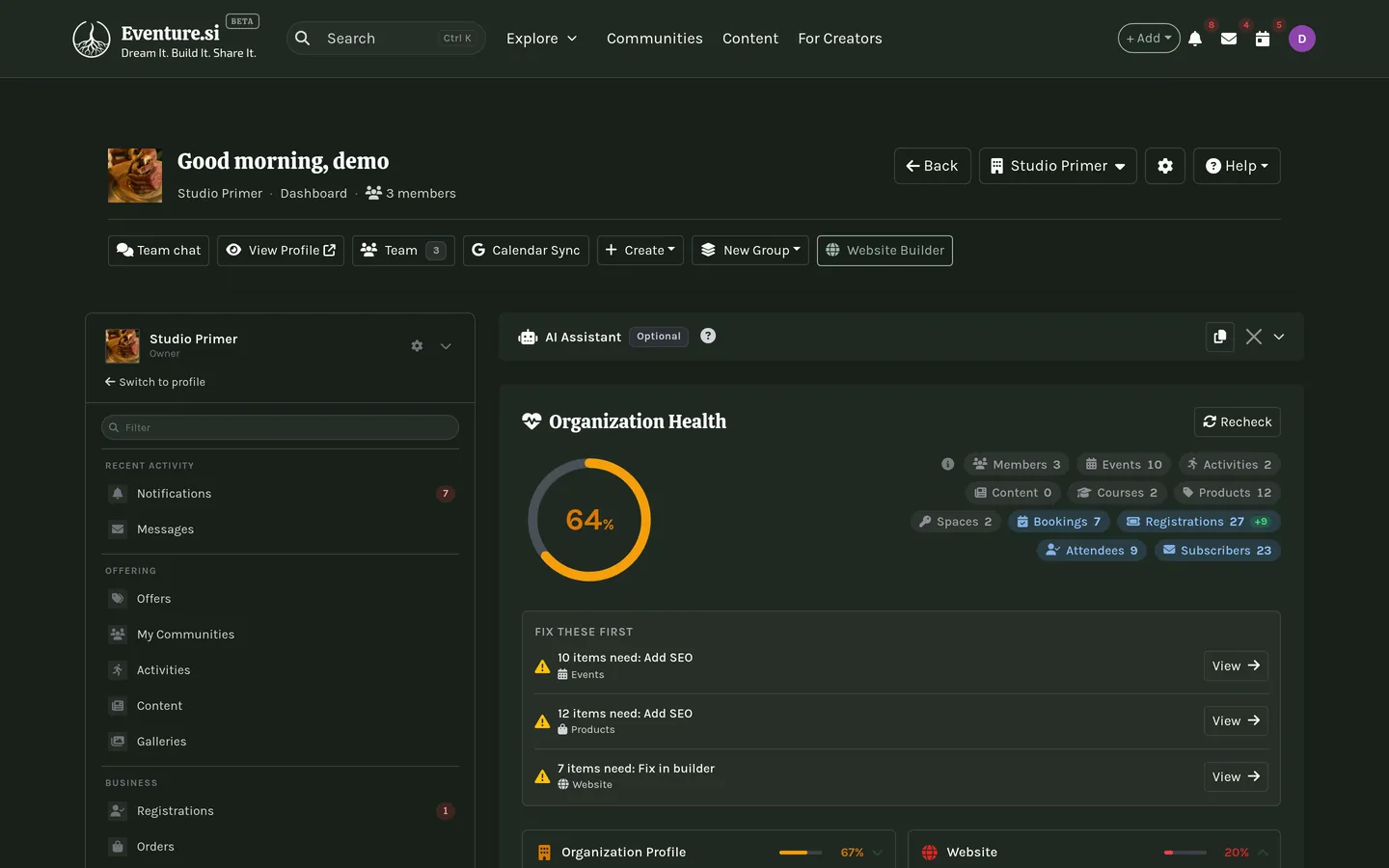1389x868 pixels.
Task: Open Notifications in the sidebar
Action: (x=280, y=494)
